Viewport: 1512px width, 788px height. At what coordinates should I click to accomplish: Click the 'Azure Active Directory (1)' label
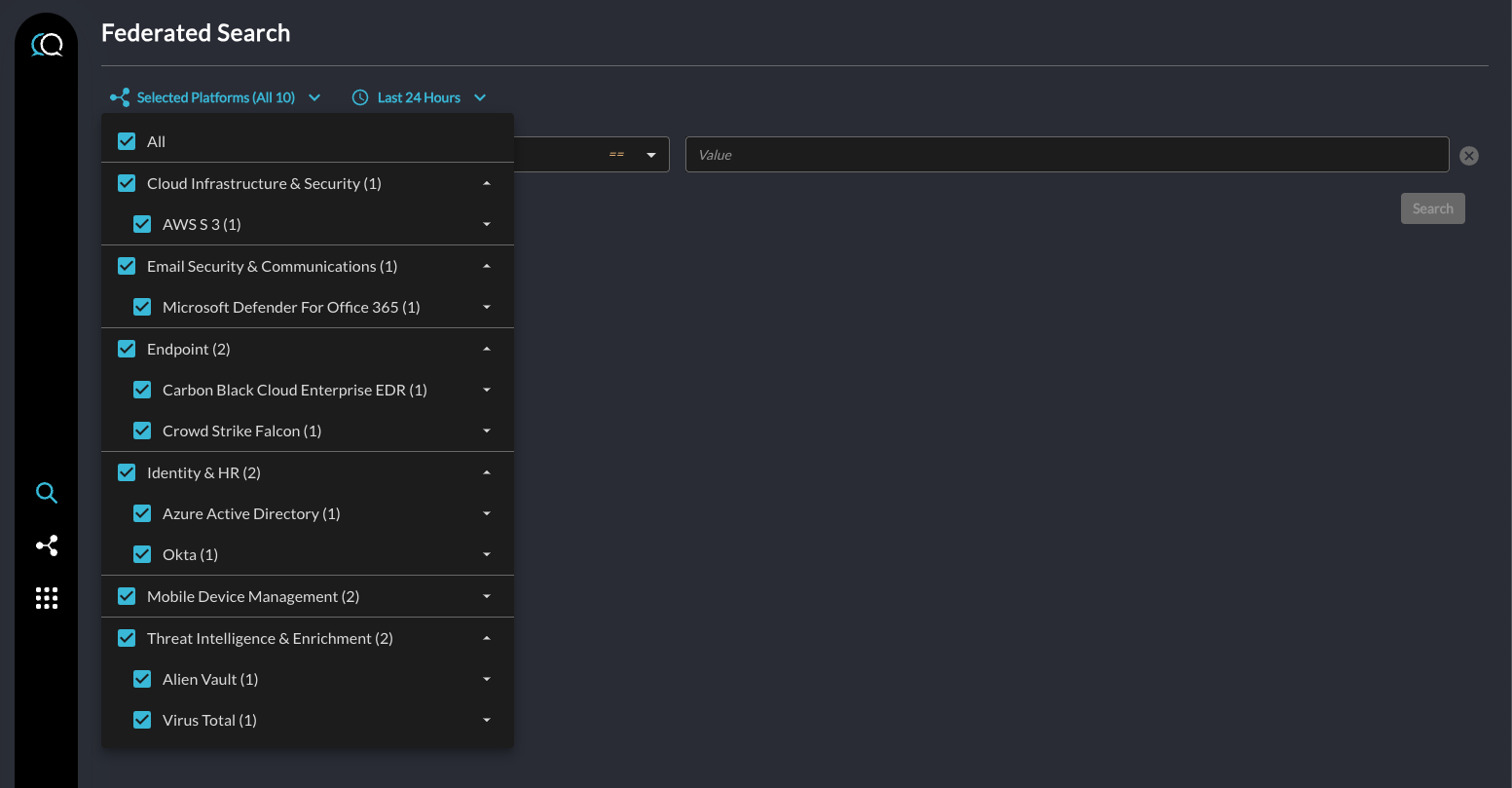click(x=251, y=513)
